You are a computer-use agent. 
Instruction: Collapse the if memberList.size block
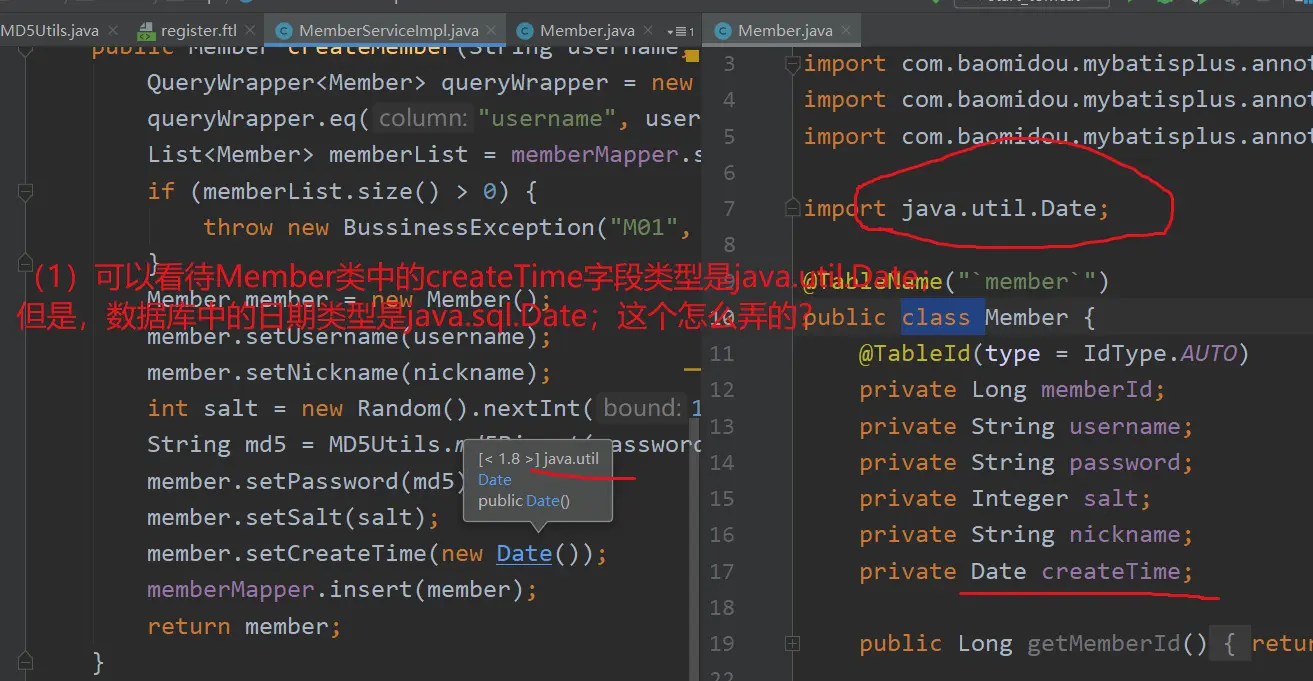tap(27, 191)
